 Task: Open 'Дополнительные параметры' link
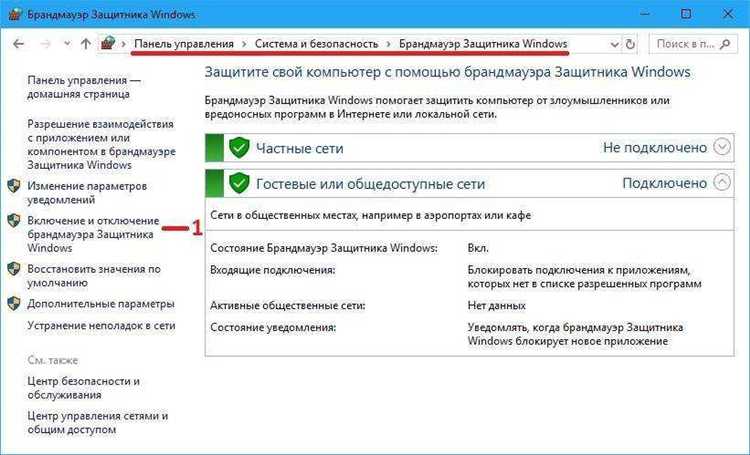tap(101, 304)
